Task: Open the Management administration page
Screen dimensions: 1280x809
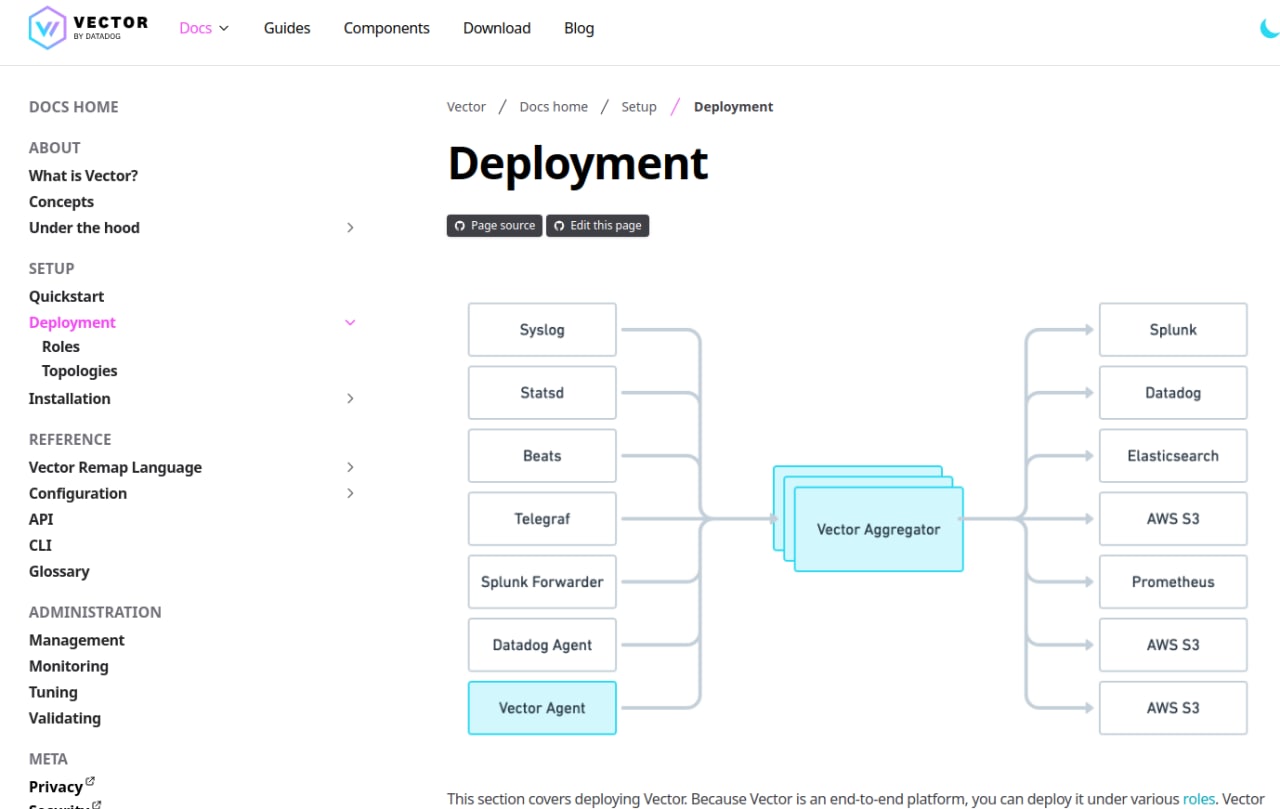Action: (77, 641)
